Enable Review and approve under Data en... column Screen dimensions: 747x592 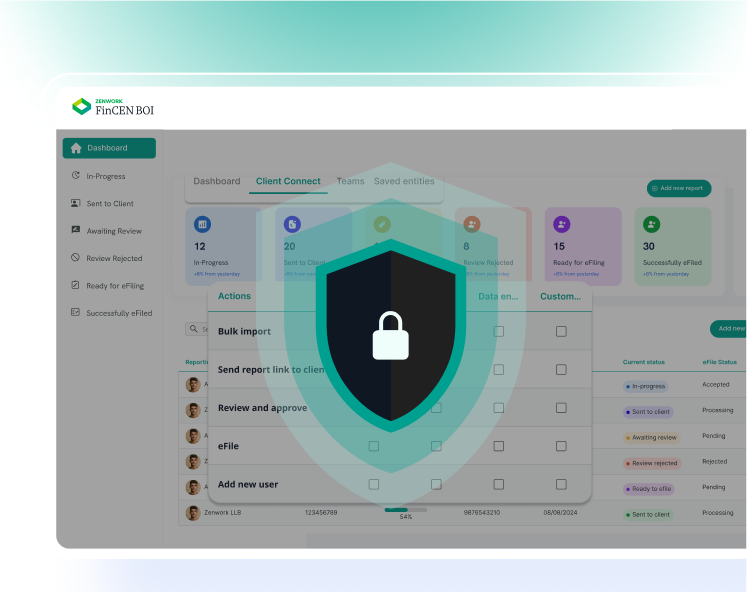pos(499,408)
